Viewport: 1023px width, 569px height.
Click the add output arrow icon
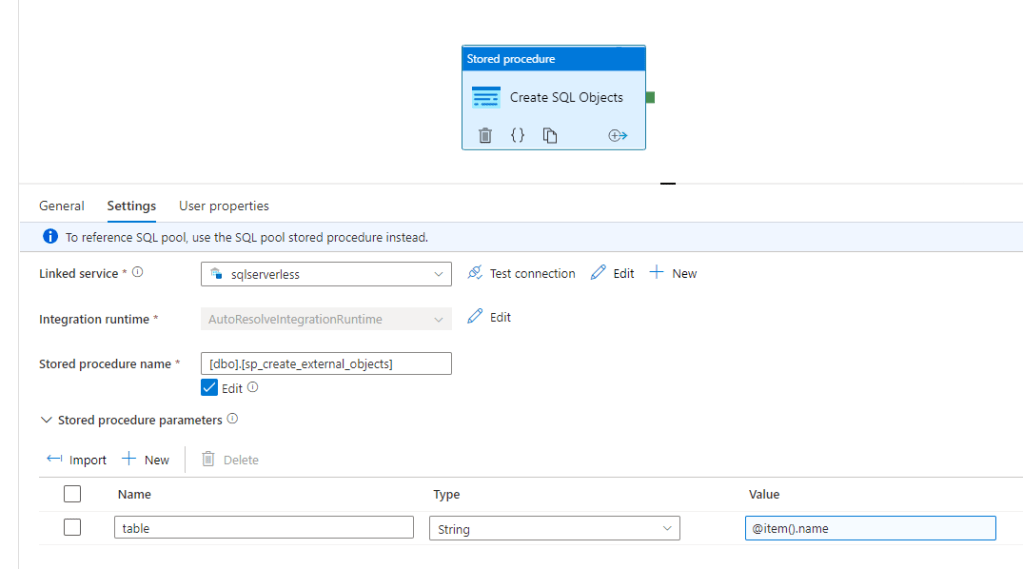click(617, 135)
